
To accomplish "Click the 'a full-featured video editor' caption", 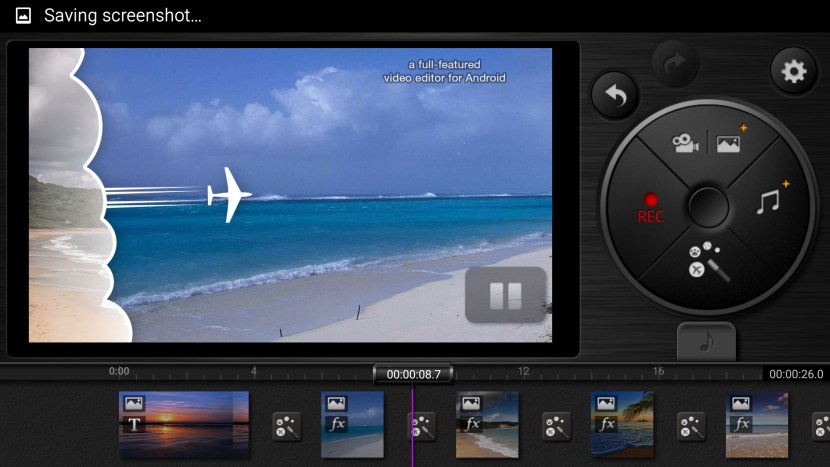I will point(444,71).
